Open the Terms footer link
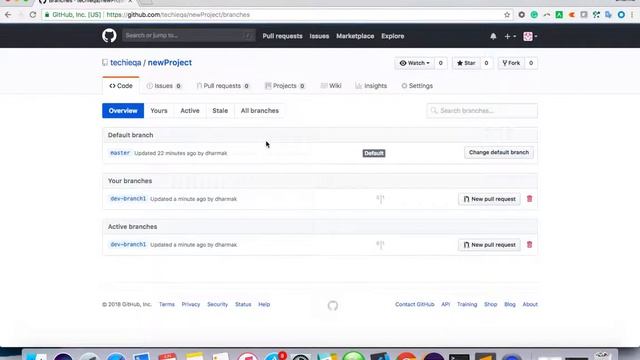This screenshot has width=640, height=360. [167, 304]
